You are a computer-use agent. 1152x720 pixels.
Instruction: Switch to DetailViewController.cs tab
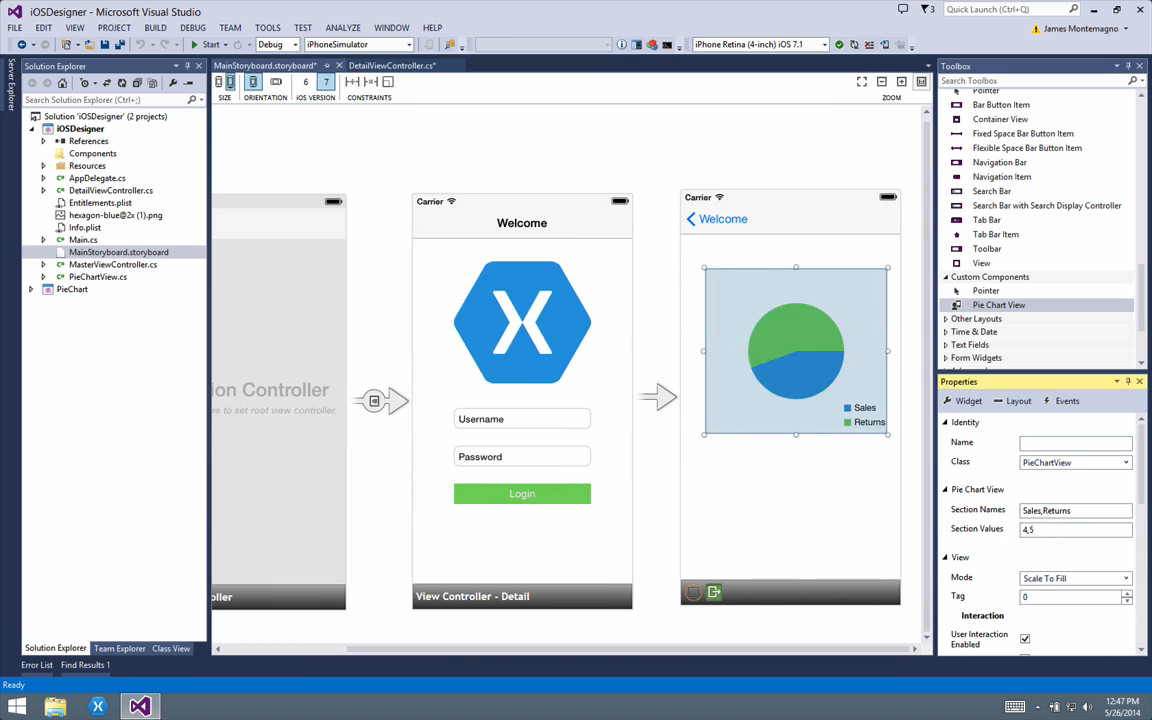tap(391, 66)
